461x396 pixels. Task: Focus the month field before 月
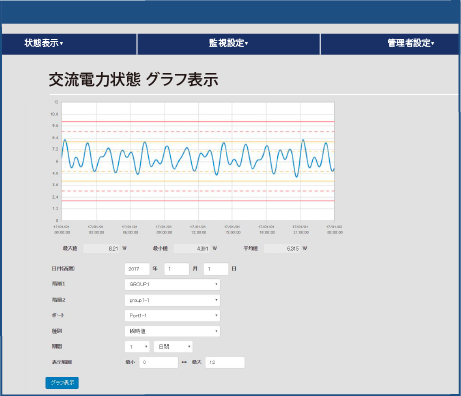coord(177,269)
